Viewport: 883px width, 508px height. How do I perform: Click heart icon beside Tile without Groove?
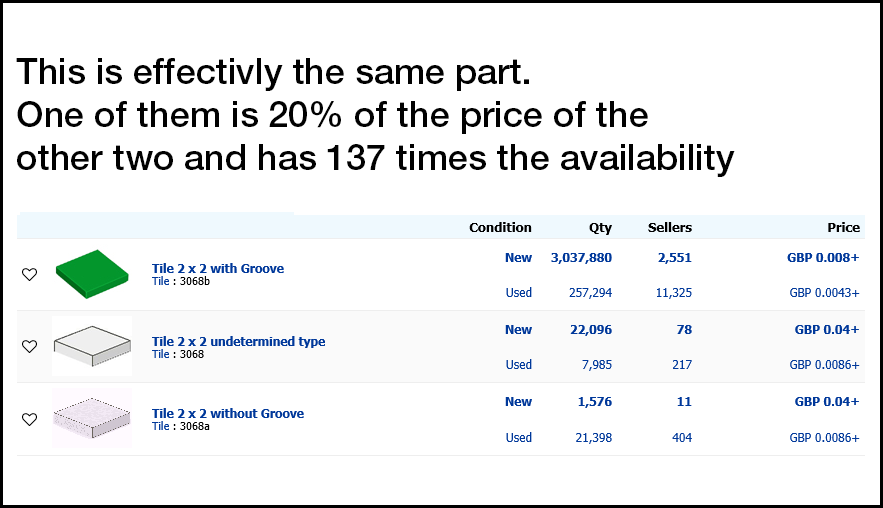29,419
